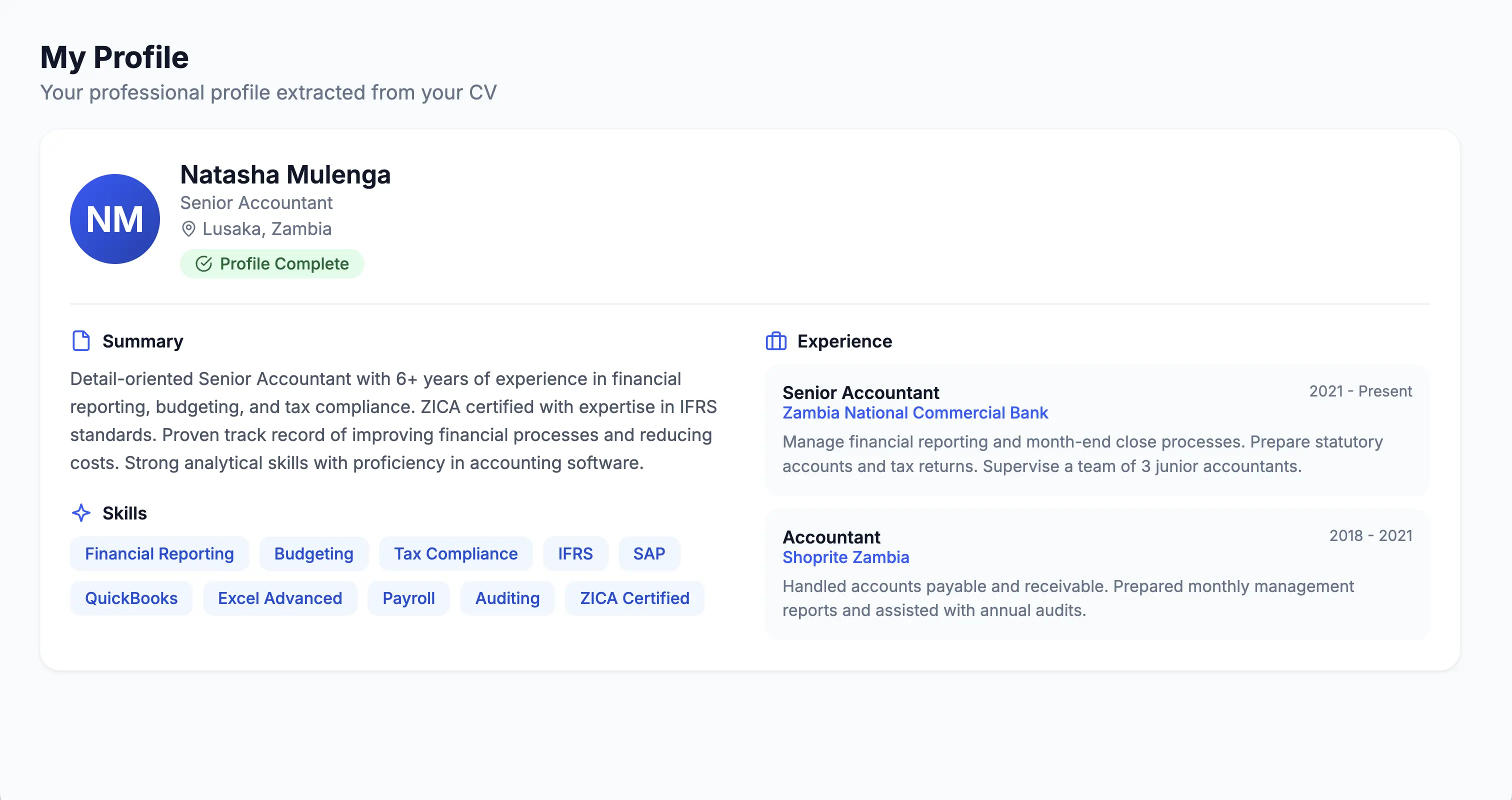Click the IFRS skill chip
Image resolution: width=1512 pixels, height=800 pixels.
575,553
